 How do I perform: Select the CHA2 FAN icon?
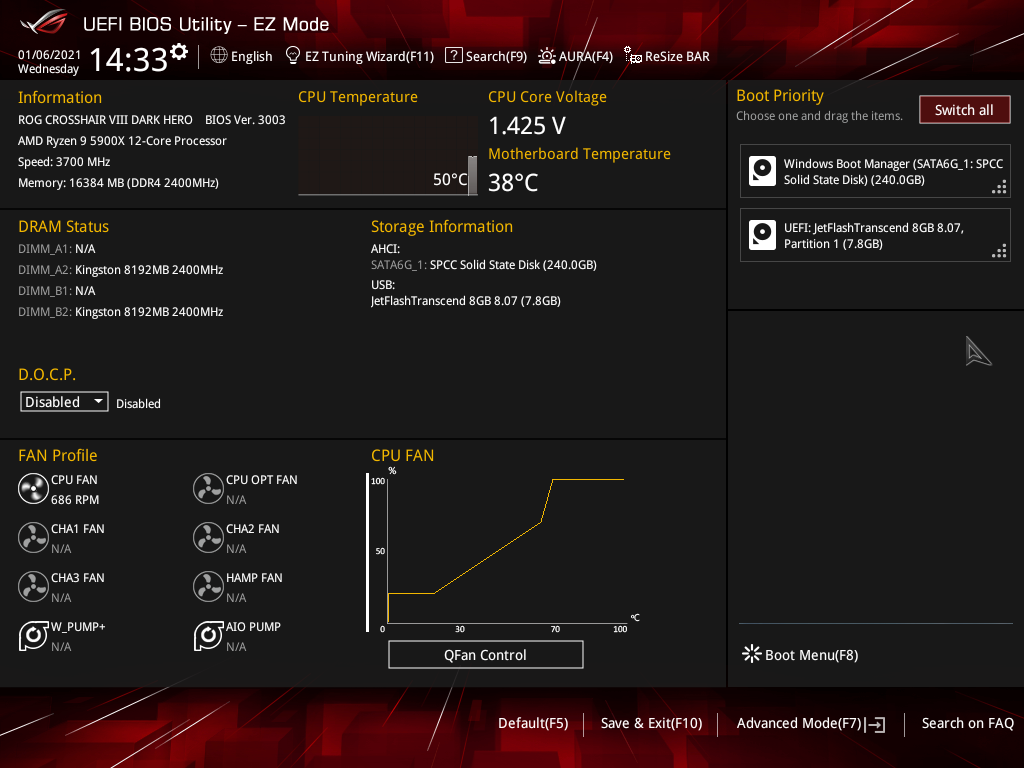[x=208, y=537]
